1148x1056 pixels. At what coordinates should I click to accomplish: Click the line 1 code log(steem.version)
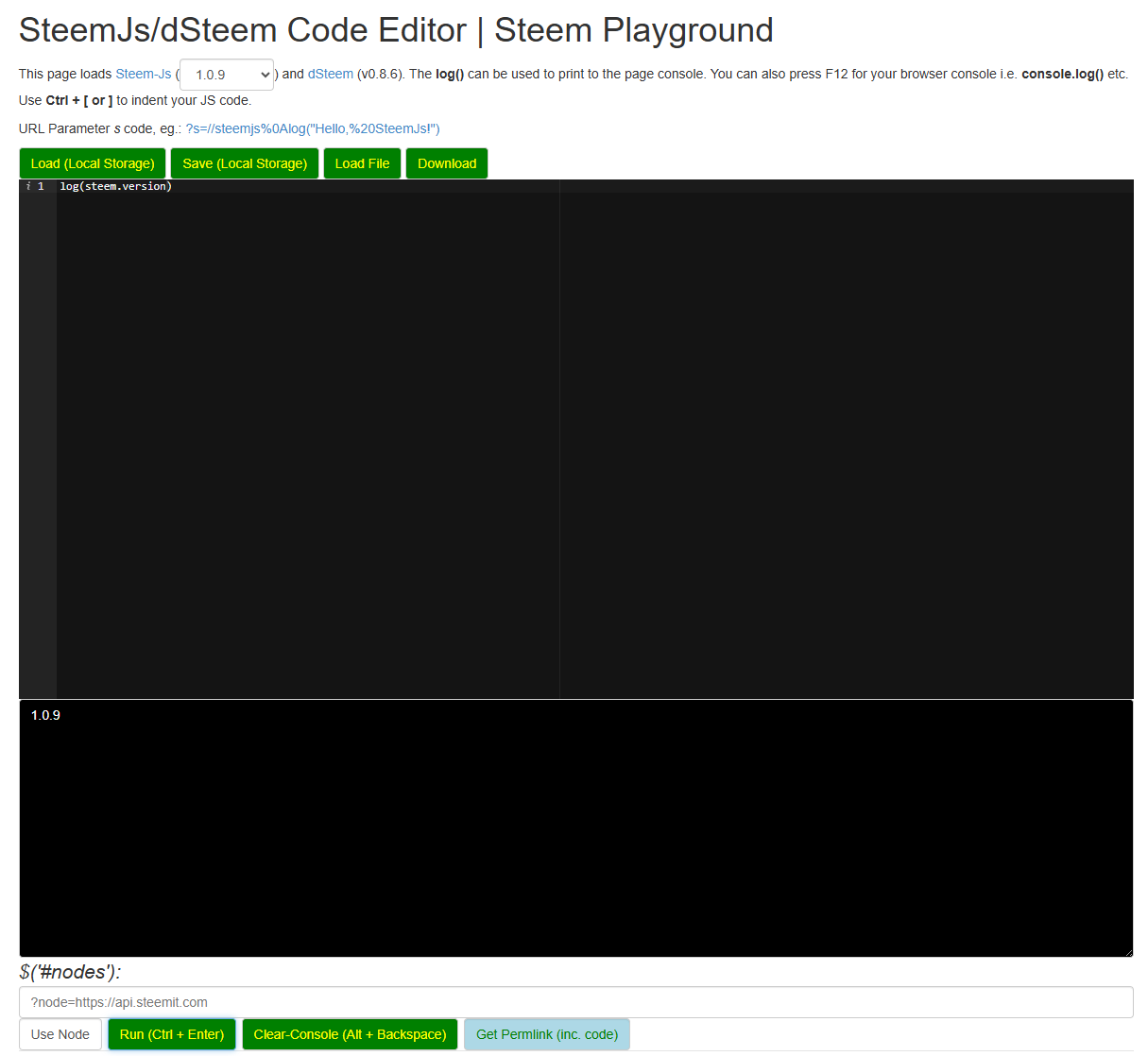[x=116, y=186]
